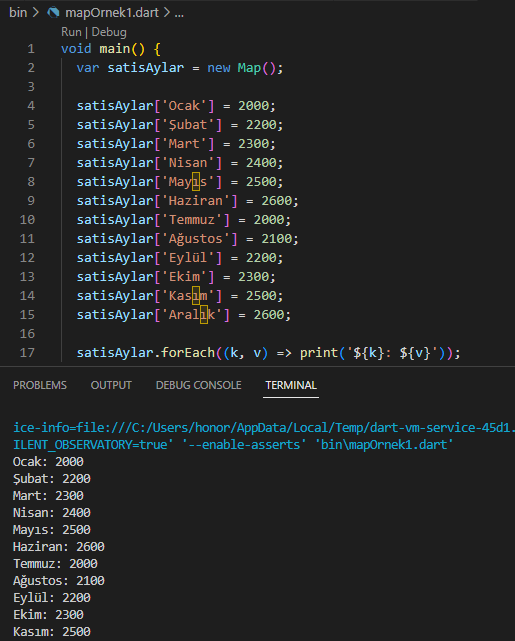Click the forEach method call
This screenshot has width=515, height=641.
188,353
